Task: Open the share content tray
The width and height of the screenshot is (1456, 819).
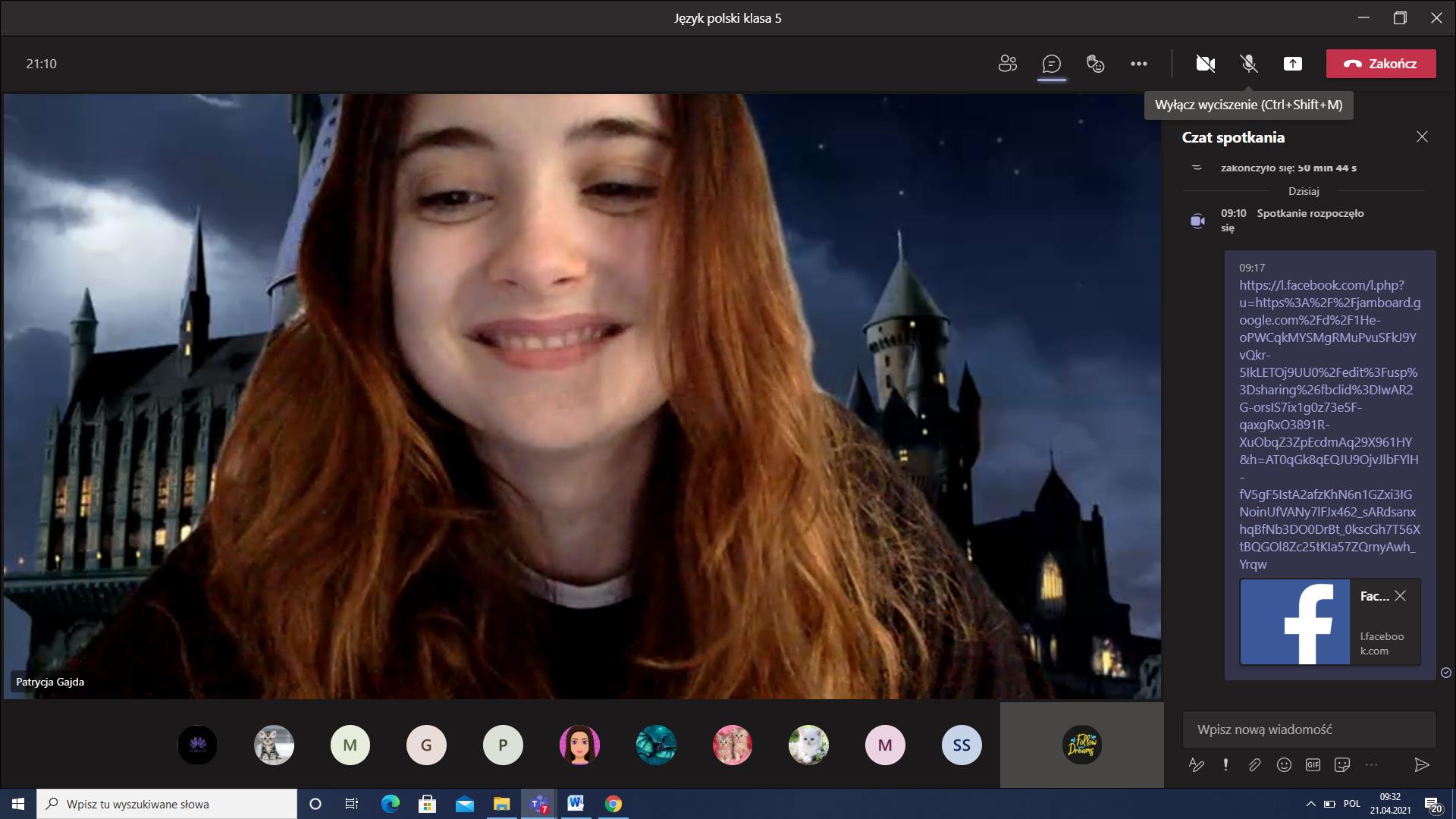Action: click(x=1293, y=64)
